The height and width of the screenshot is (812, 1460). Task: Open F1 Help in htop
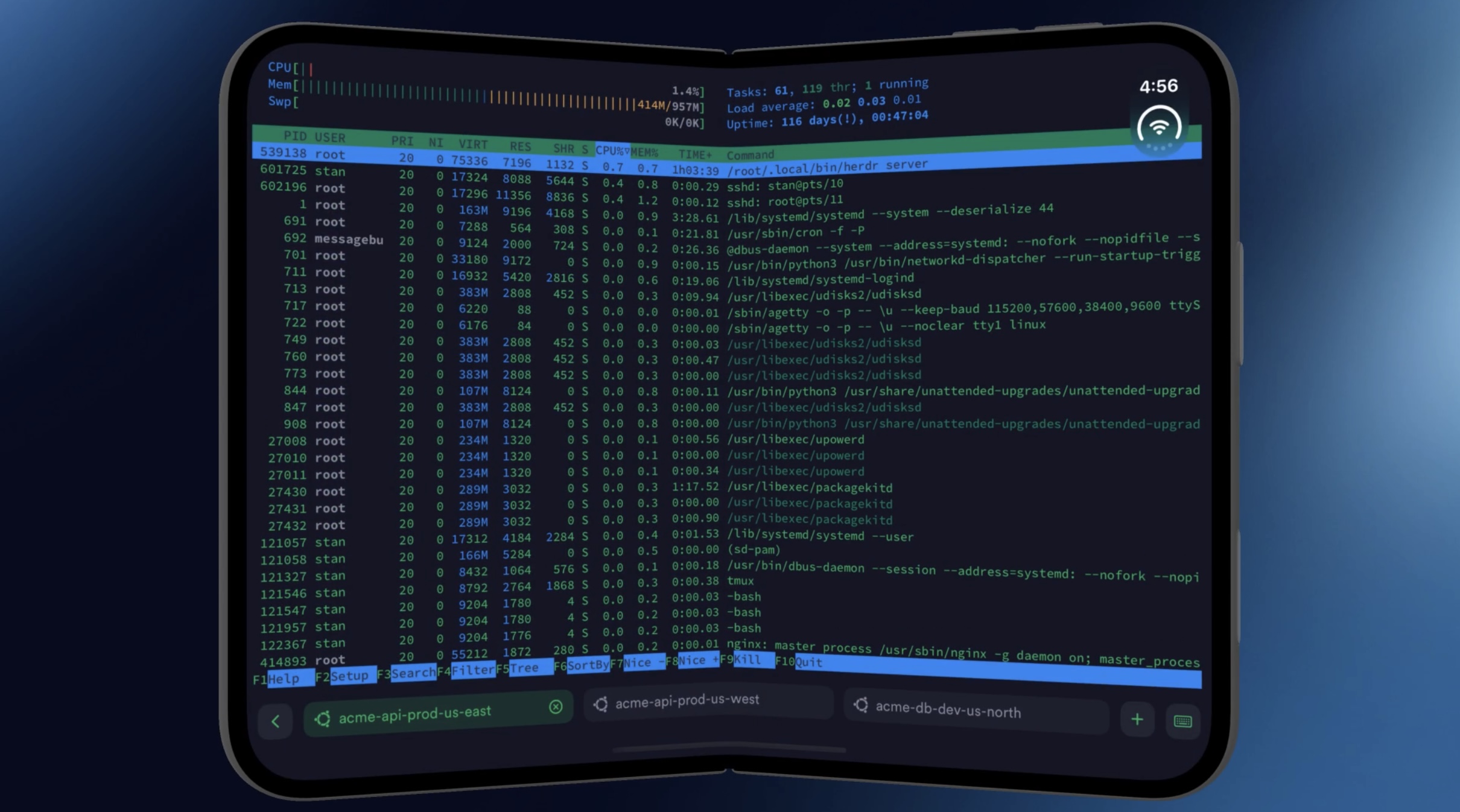pyautogui.click(x=284, y=679)
